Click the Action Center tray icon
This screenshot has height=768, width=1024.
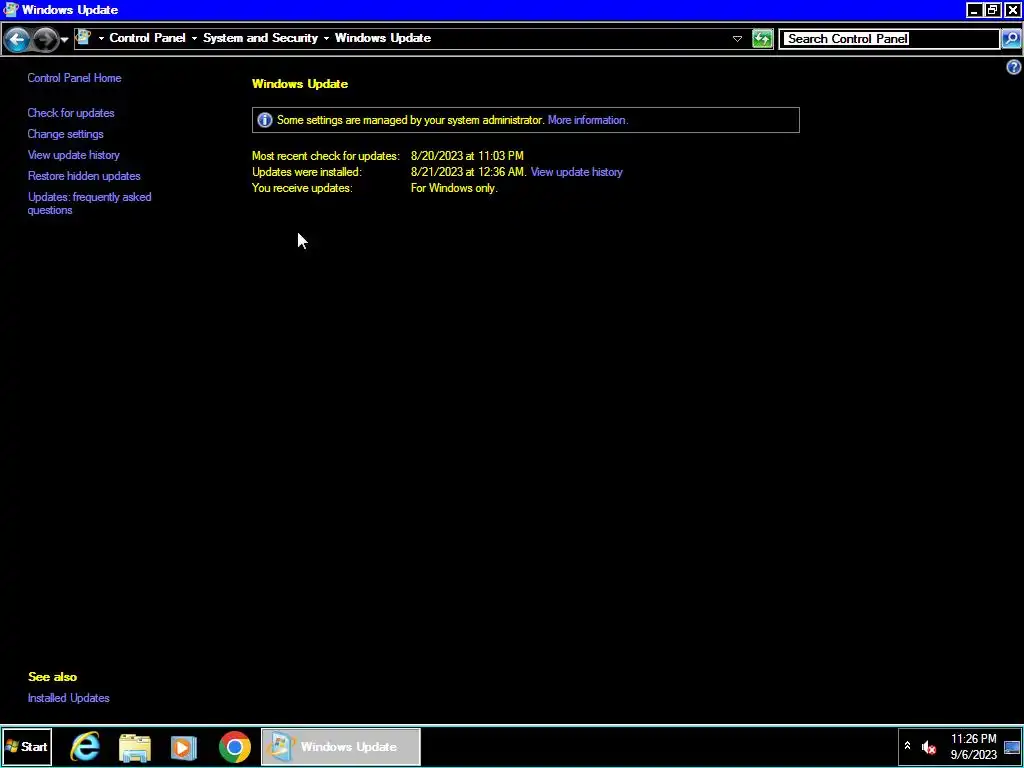coord(1012,747)
